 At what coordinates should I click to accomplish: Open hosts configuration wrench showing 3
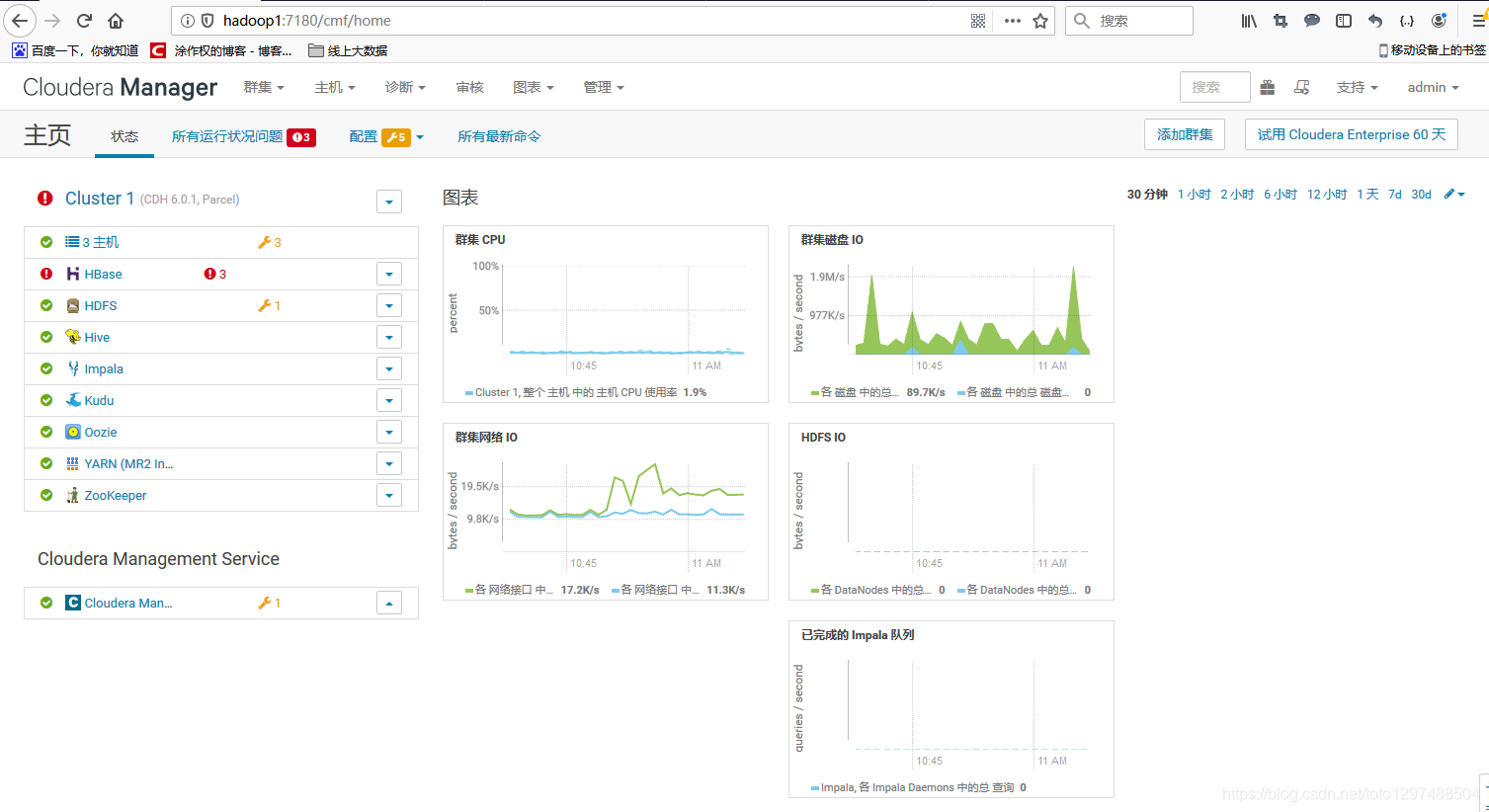(270, 242)
